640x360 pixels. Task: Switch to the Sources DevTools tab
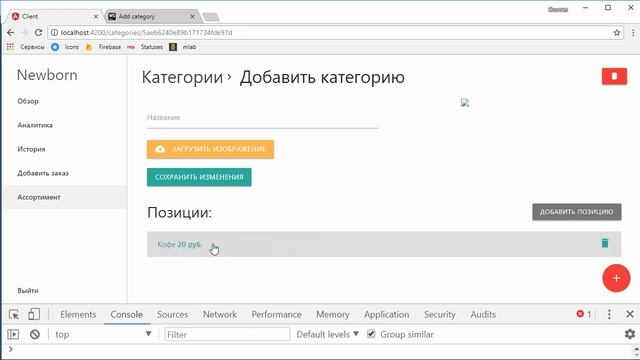(172, 314)
